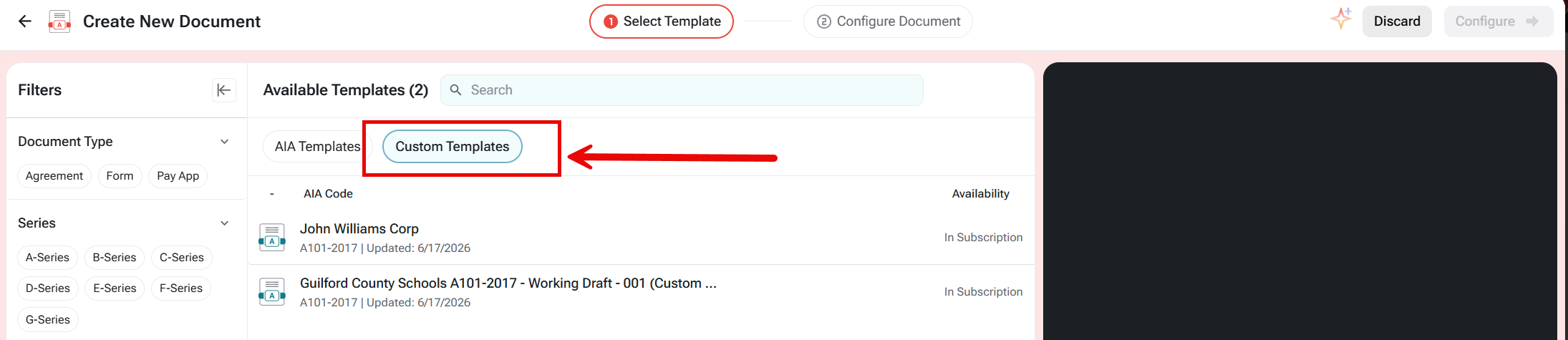
Task: Collapse the Document Type section
Action: (224, 142)
